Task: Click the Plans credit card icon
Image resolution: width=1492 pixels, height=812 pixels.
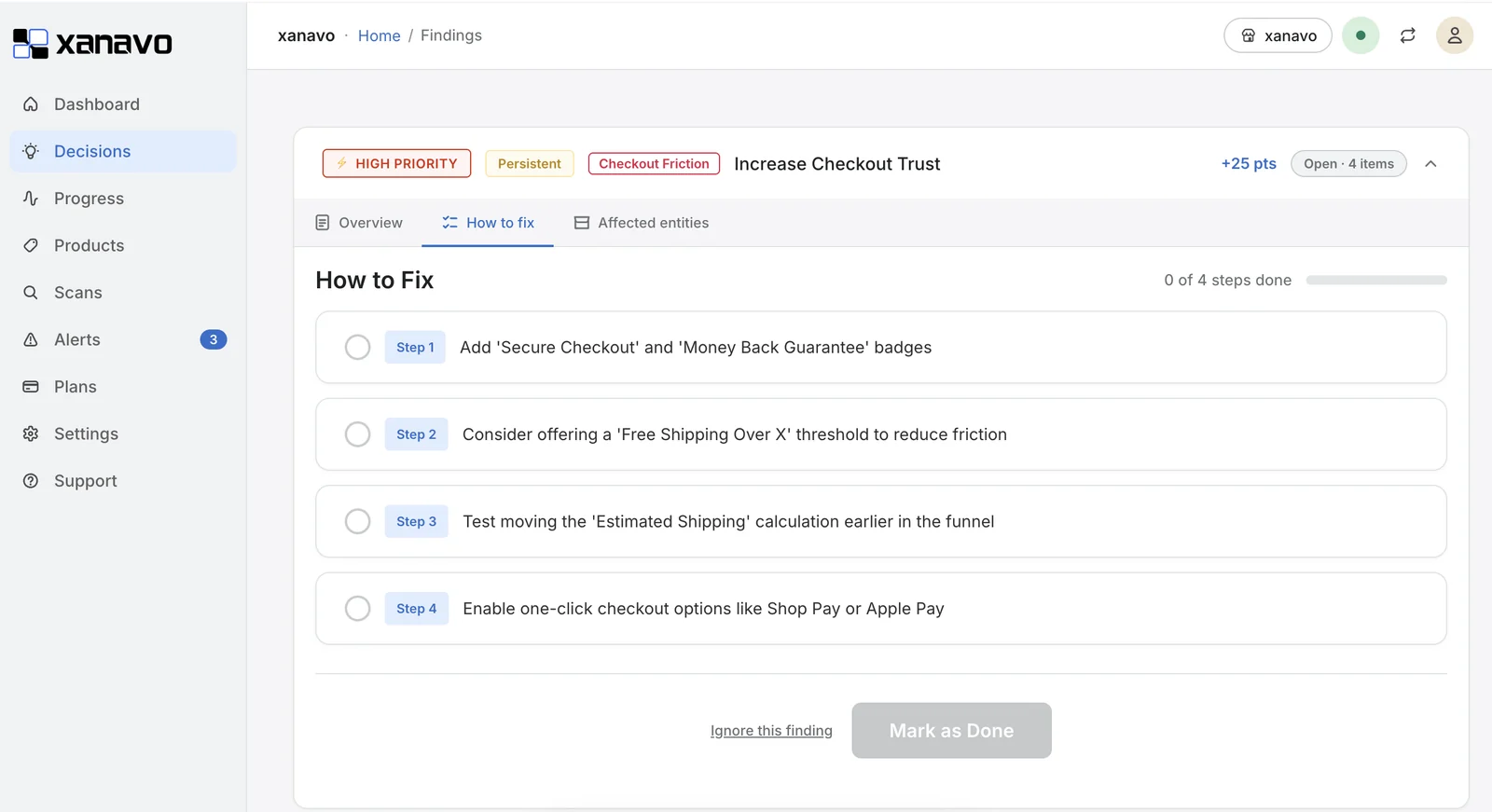Action: 31,387
